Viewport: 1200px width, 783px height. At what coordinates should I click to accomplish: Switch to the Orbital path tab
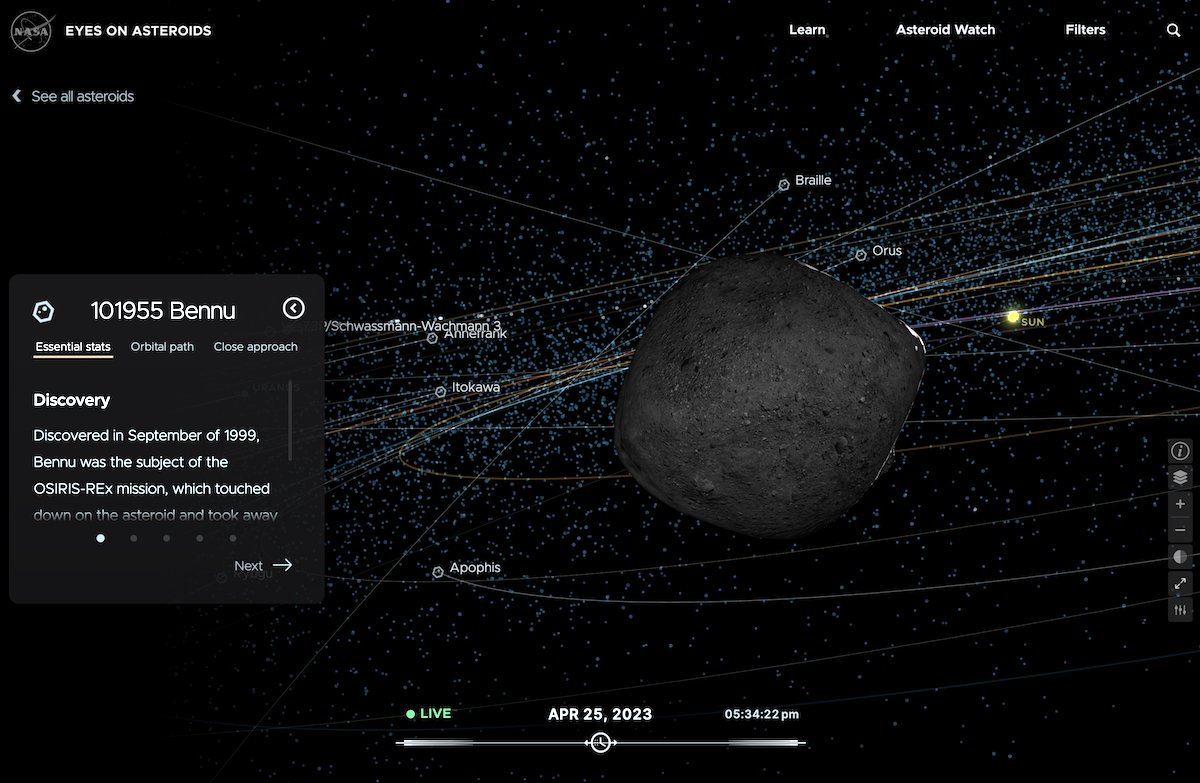click(x=162, y=347)
